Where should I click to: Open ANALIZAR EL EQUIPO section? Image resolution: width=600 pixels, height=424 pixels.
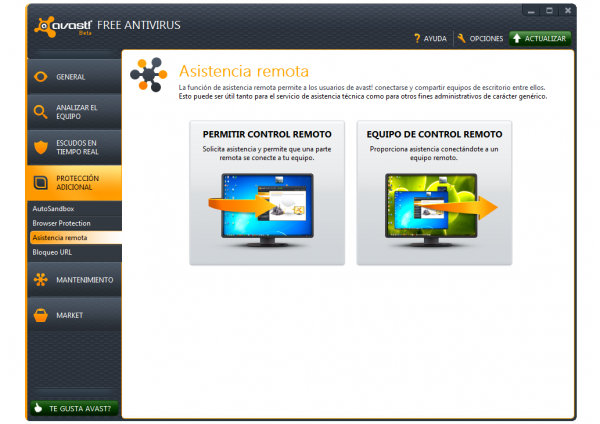75,112
